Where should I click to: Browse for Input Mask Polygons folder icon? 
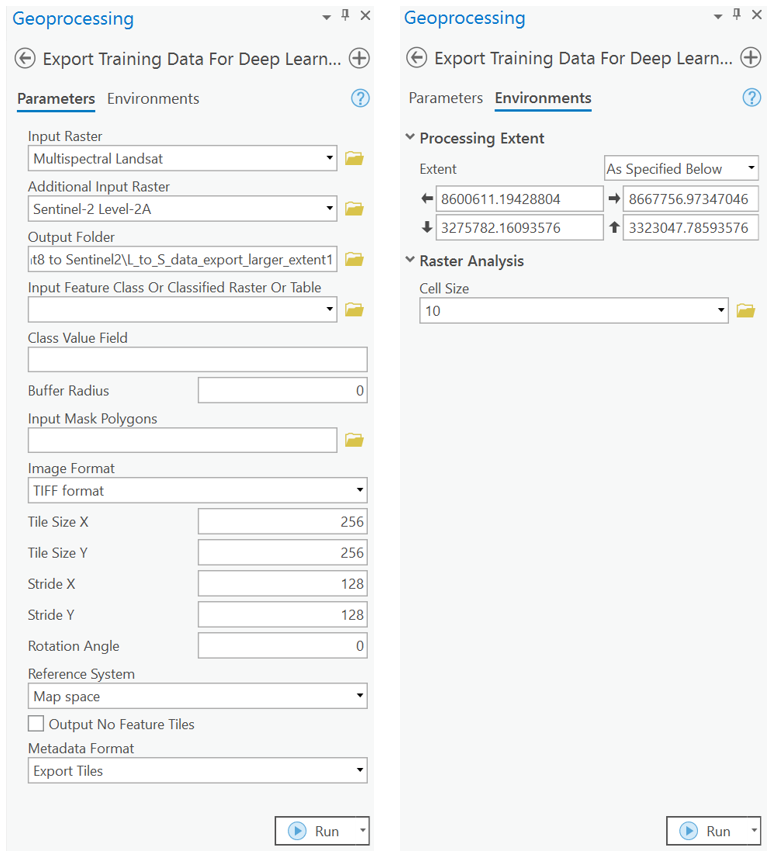point(354,440)
